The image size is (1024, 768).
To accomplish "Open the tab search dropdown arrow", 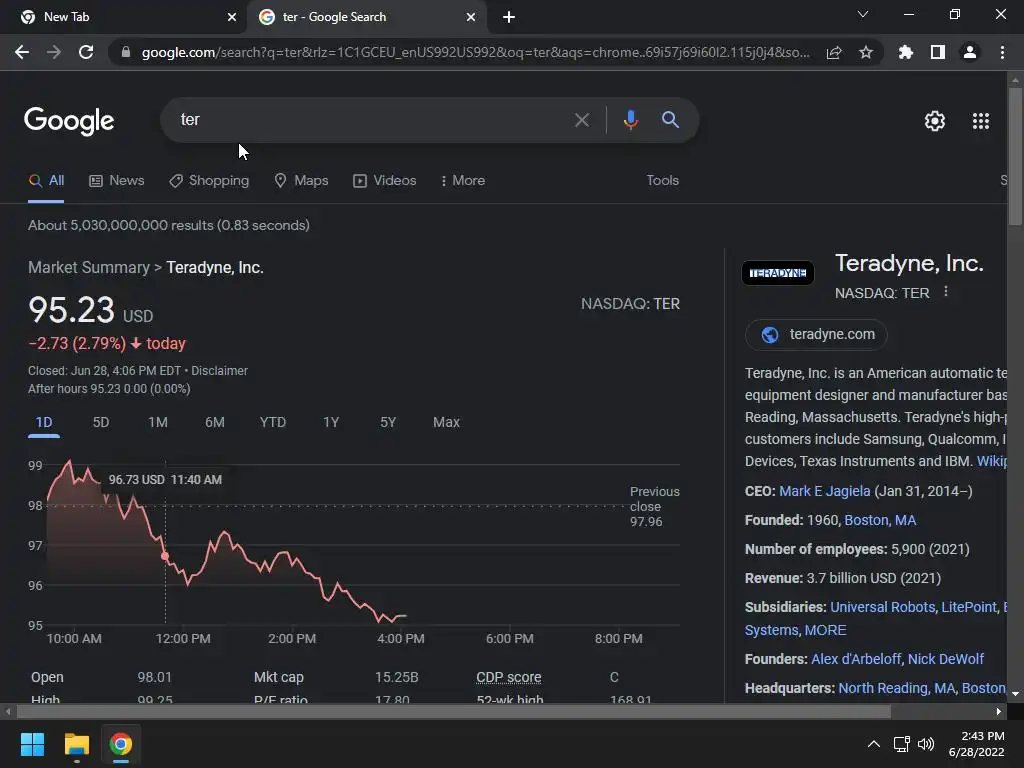I will [x=863, y=14].
